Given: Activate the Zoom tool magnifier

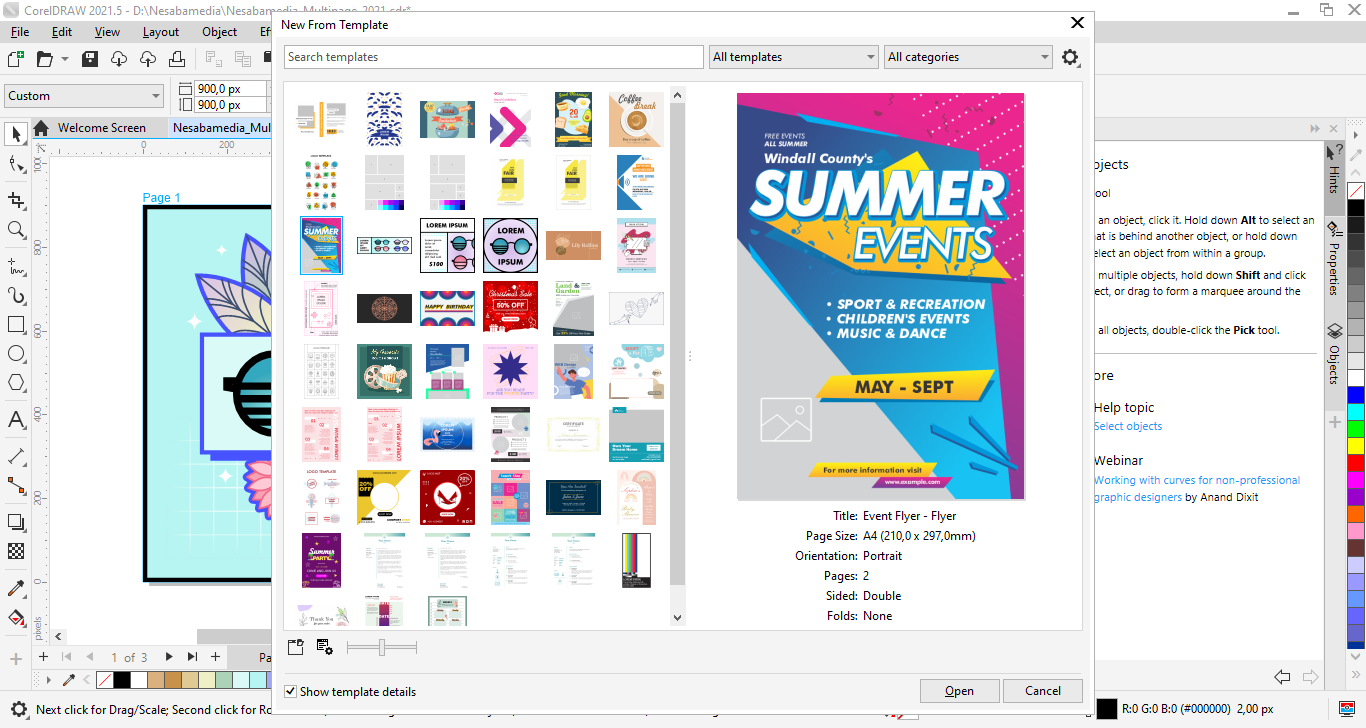Looking at the screenshot, I should (x=16, y=230).
